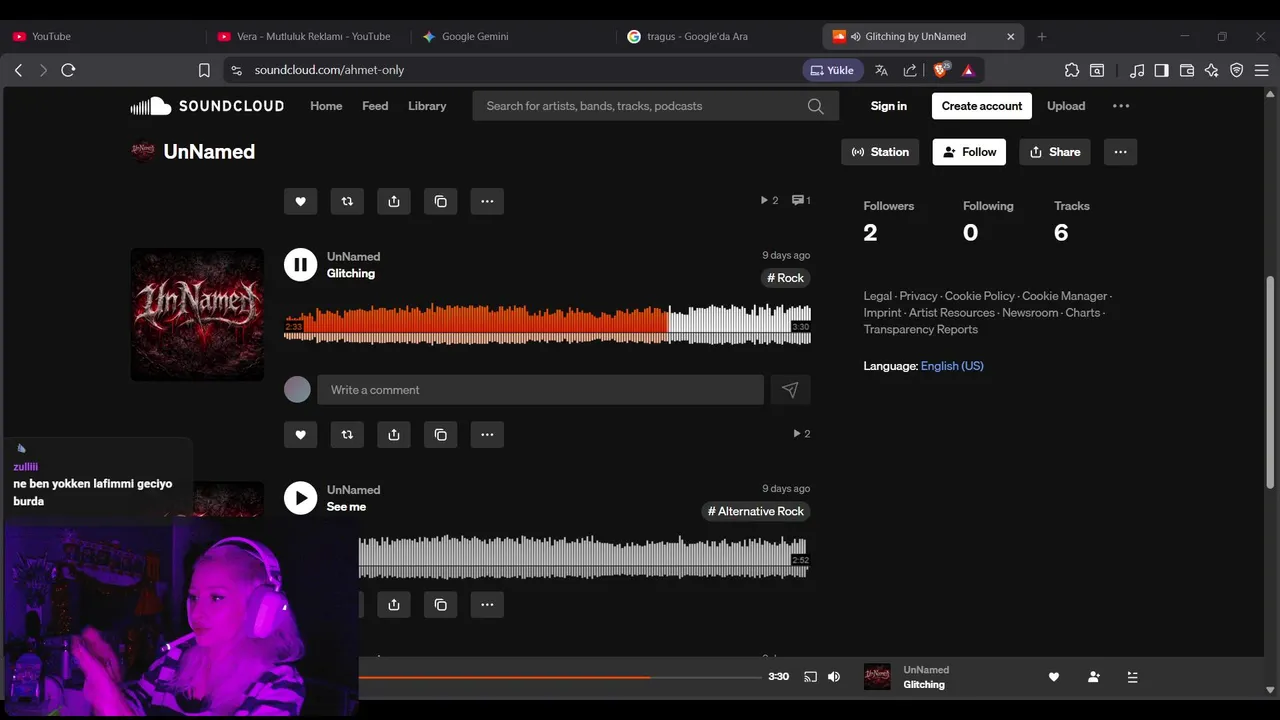Start the UnNamed Station
This screenshot has width=1280, height=720.
point(880,152)
